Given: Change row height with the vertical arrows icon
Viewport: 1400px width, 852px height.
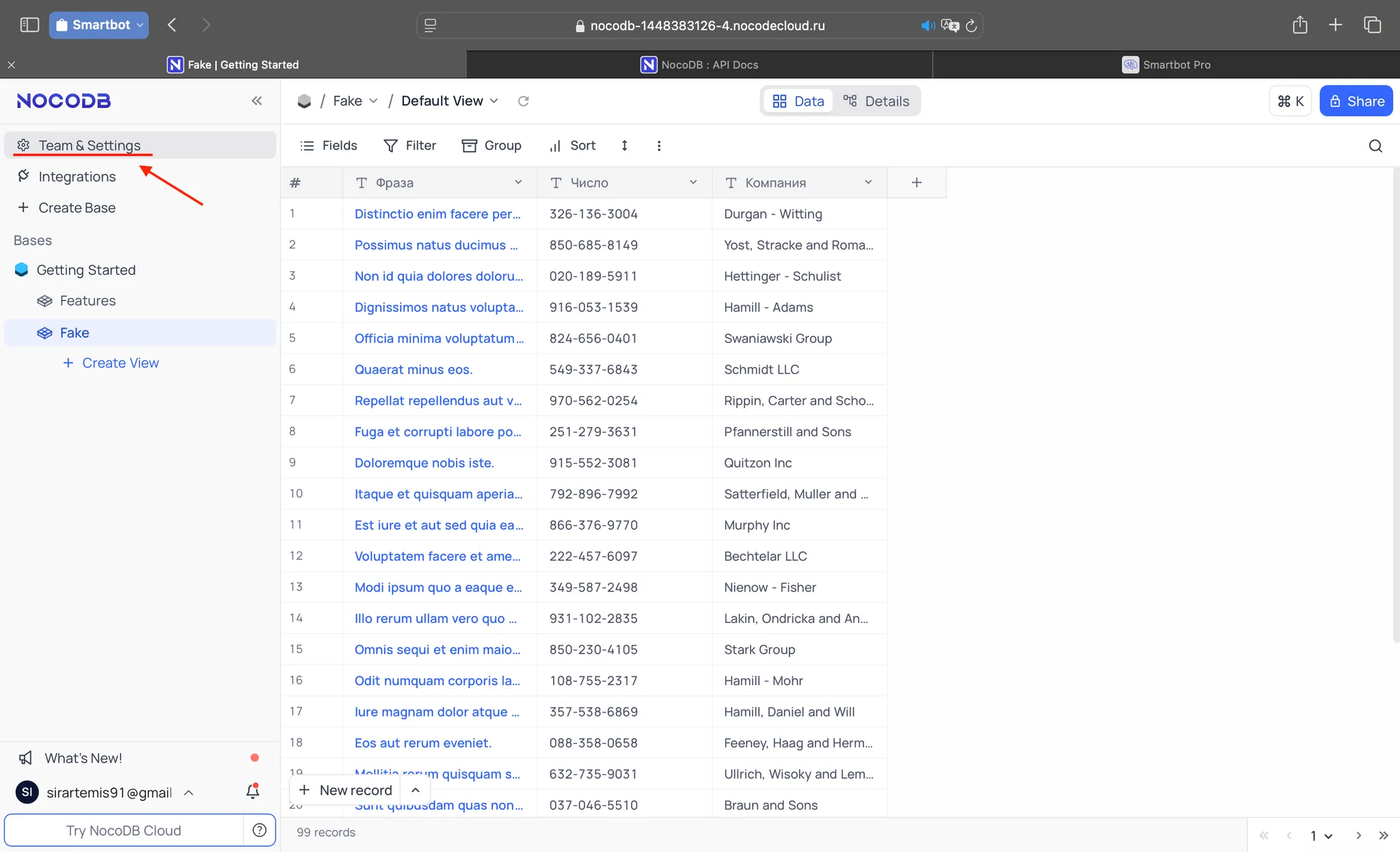Looking at the screenshot, I should [624, 146].
